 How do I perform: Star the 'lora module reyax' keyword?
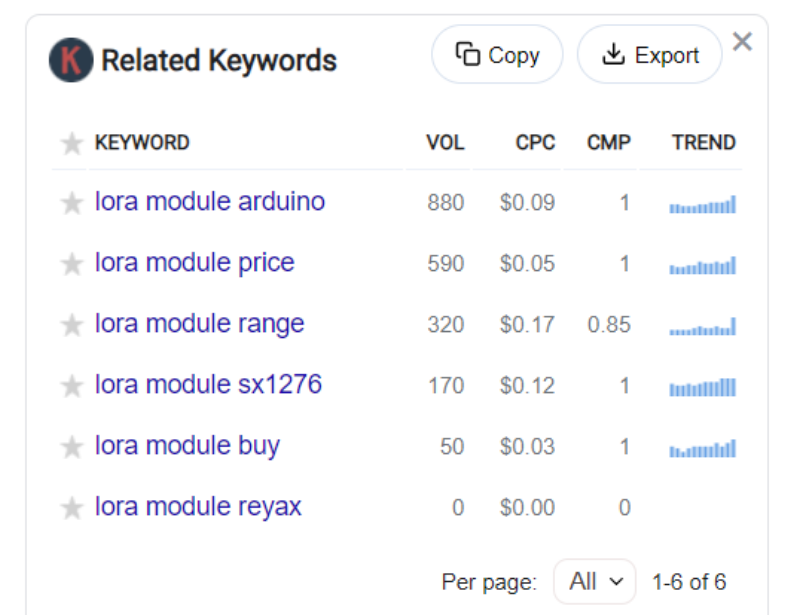pos(71,508)
